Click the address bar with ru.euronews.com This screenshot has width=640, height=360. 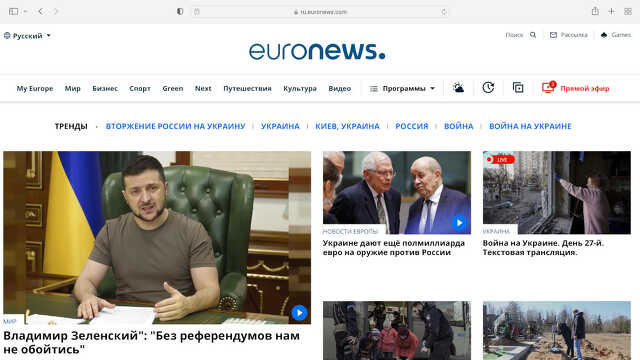[x=320, y=12]
